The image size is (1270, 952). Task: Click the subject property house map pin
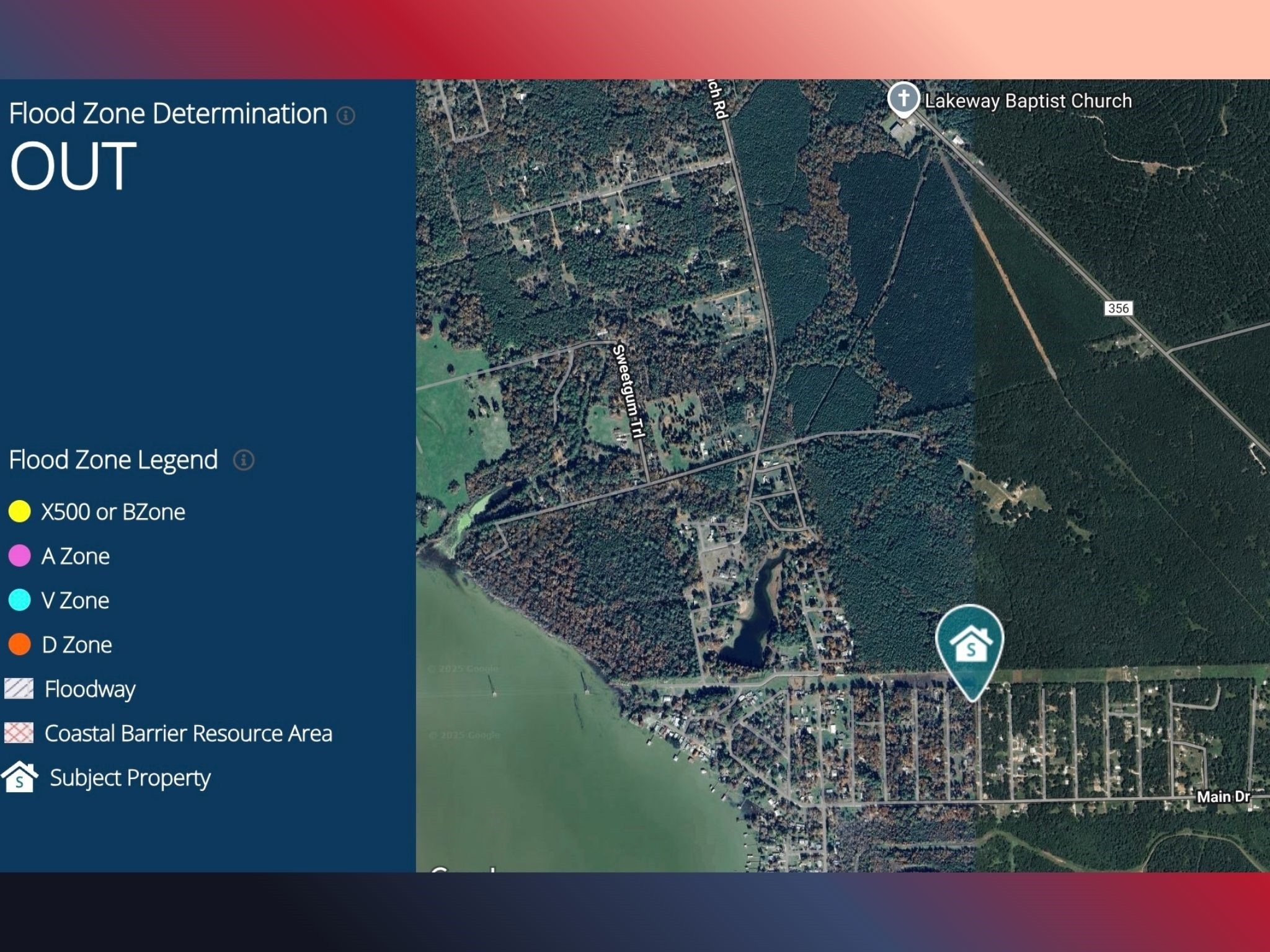970,646
